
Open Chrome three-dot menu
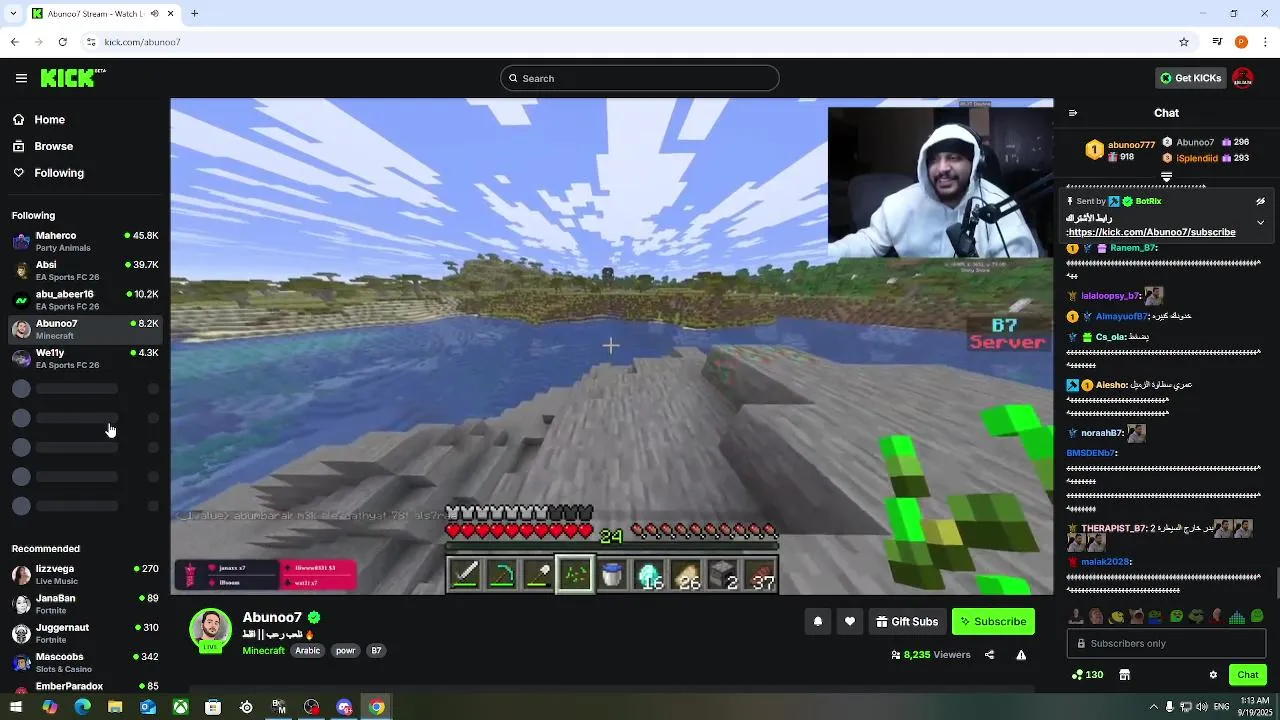tap(1266, 42)
